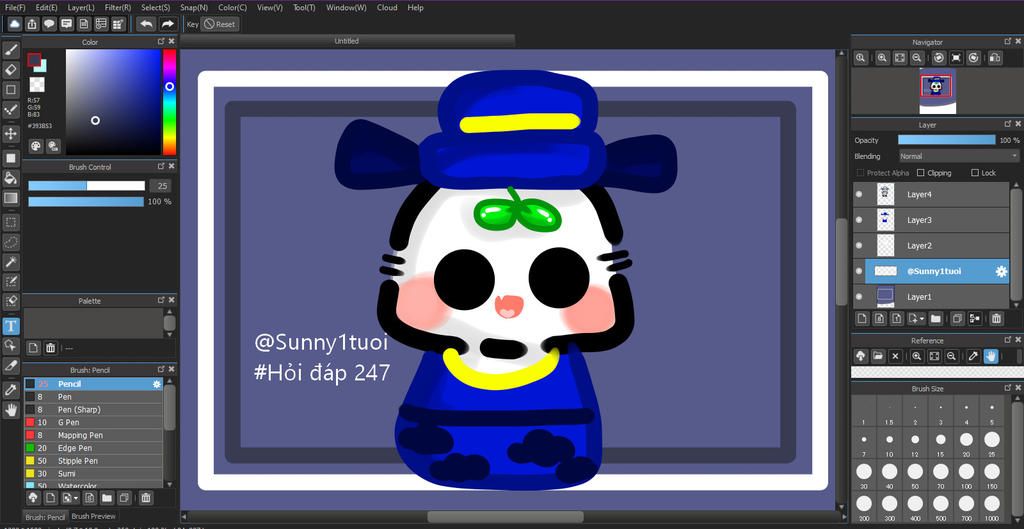Open the Snap(N) menu
This screenshot has height=529, width=1024.
click(194, 8)
